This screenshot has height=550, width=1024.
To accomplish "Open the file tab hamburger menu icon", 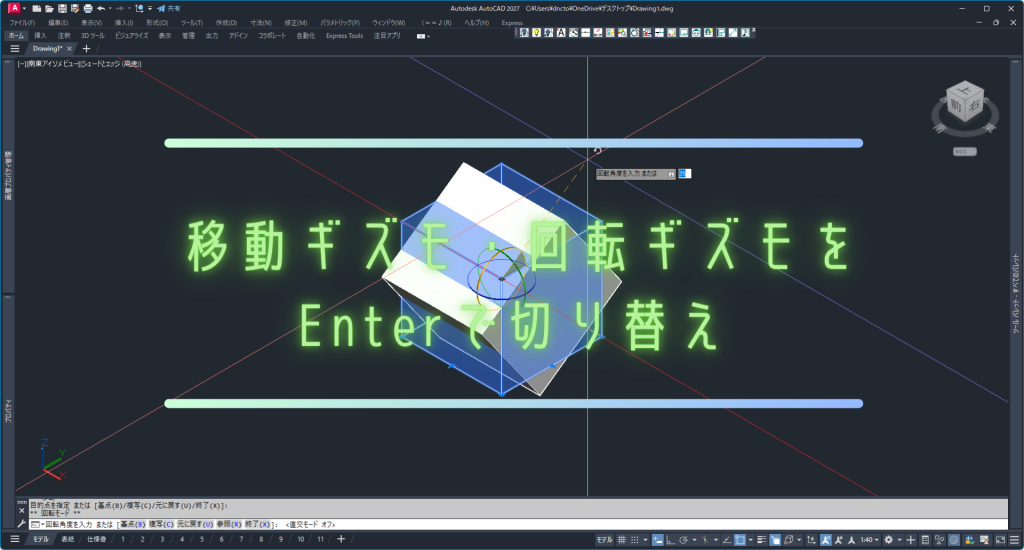I will (15, 48).
